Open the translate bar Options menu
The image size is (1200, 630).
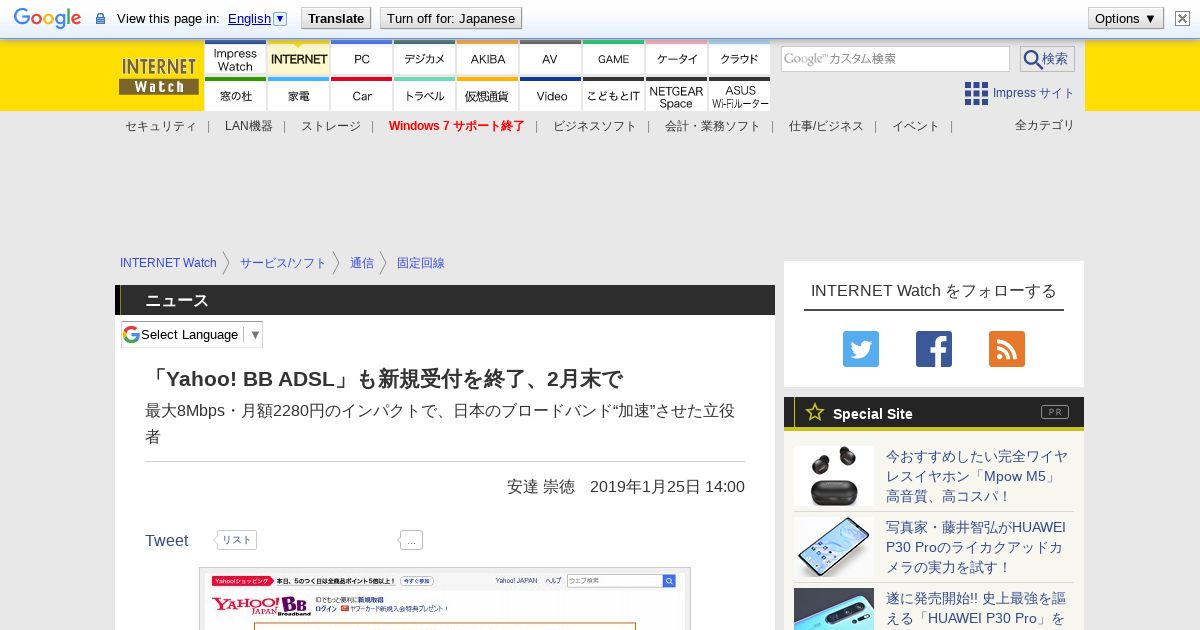[x=1126, y=18]
